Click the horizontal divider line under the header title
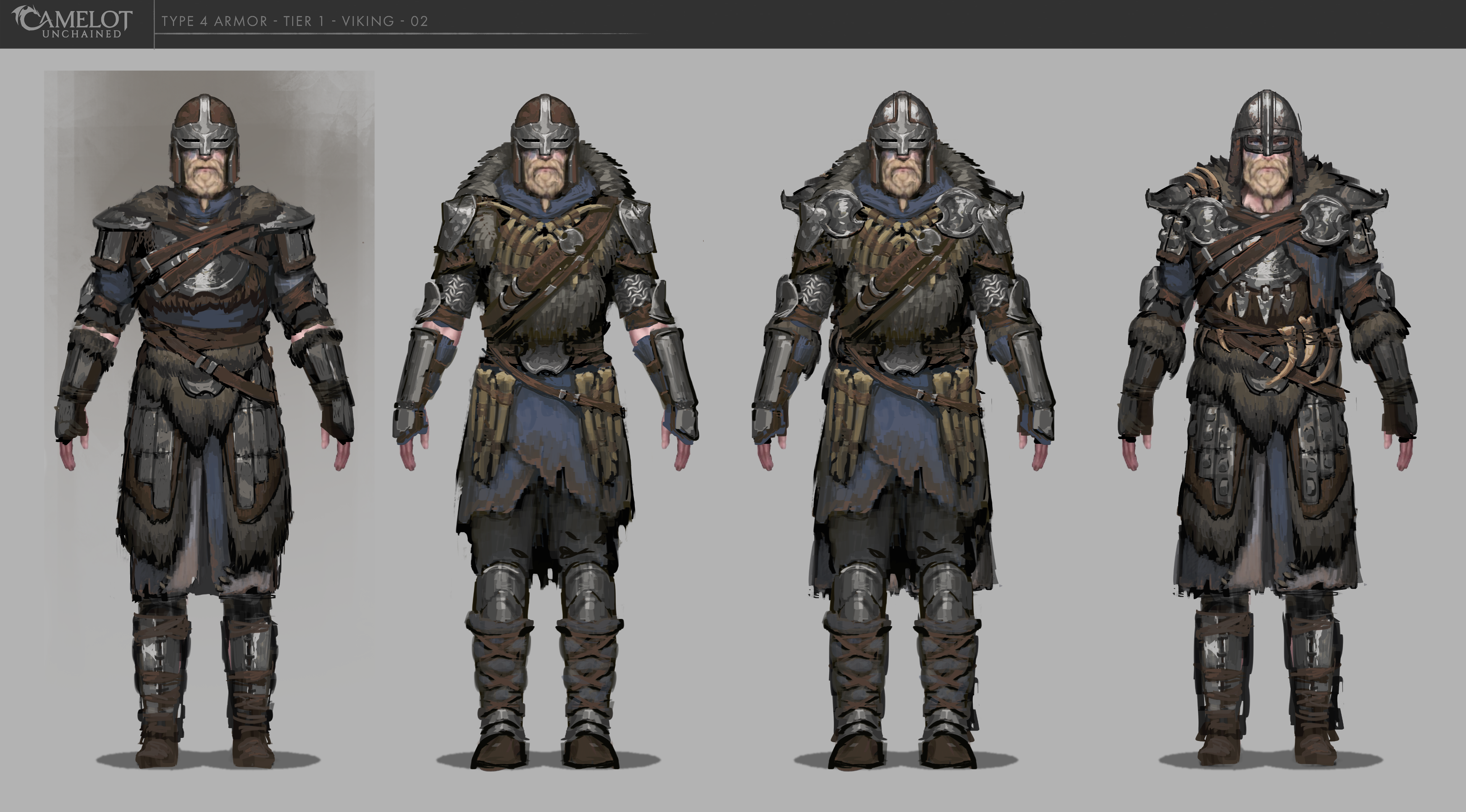 pos(398,34)
